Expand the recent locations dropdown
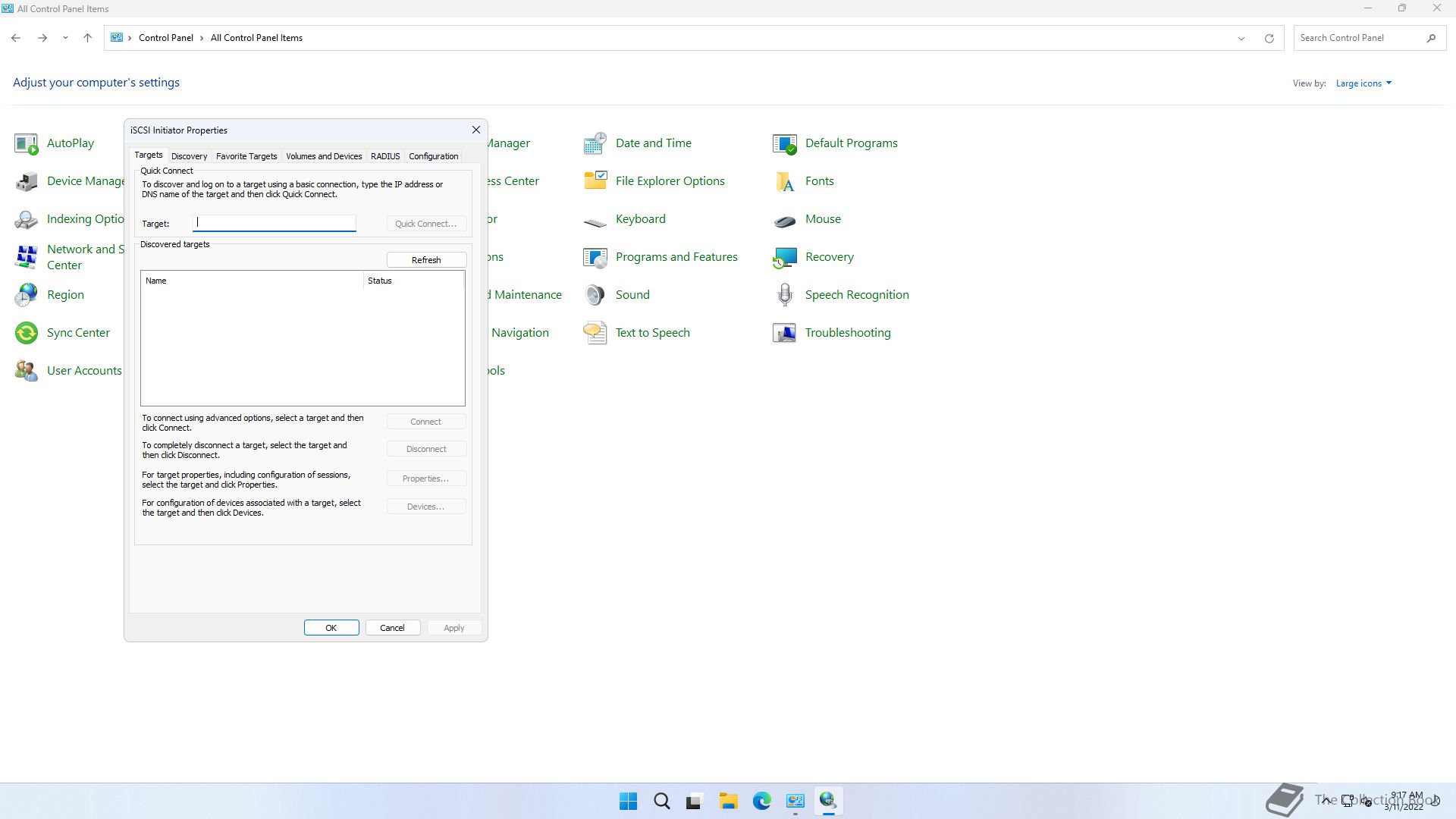The height and width of the screenshot is (819, 1456). [x=65, y=38]
